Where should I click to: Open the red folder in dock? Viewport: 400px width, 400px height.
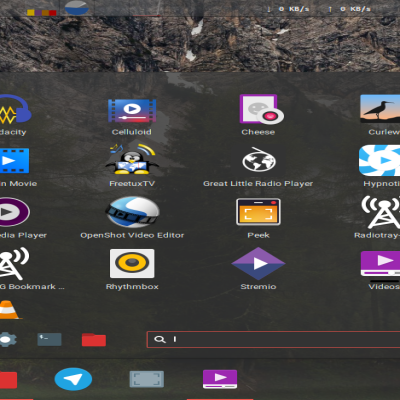click(8, 380)
